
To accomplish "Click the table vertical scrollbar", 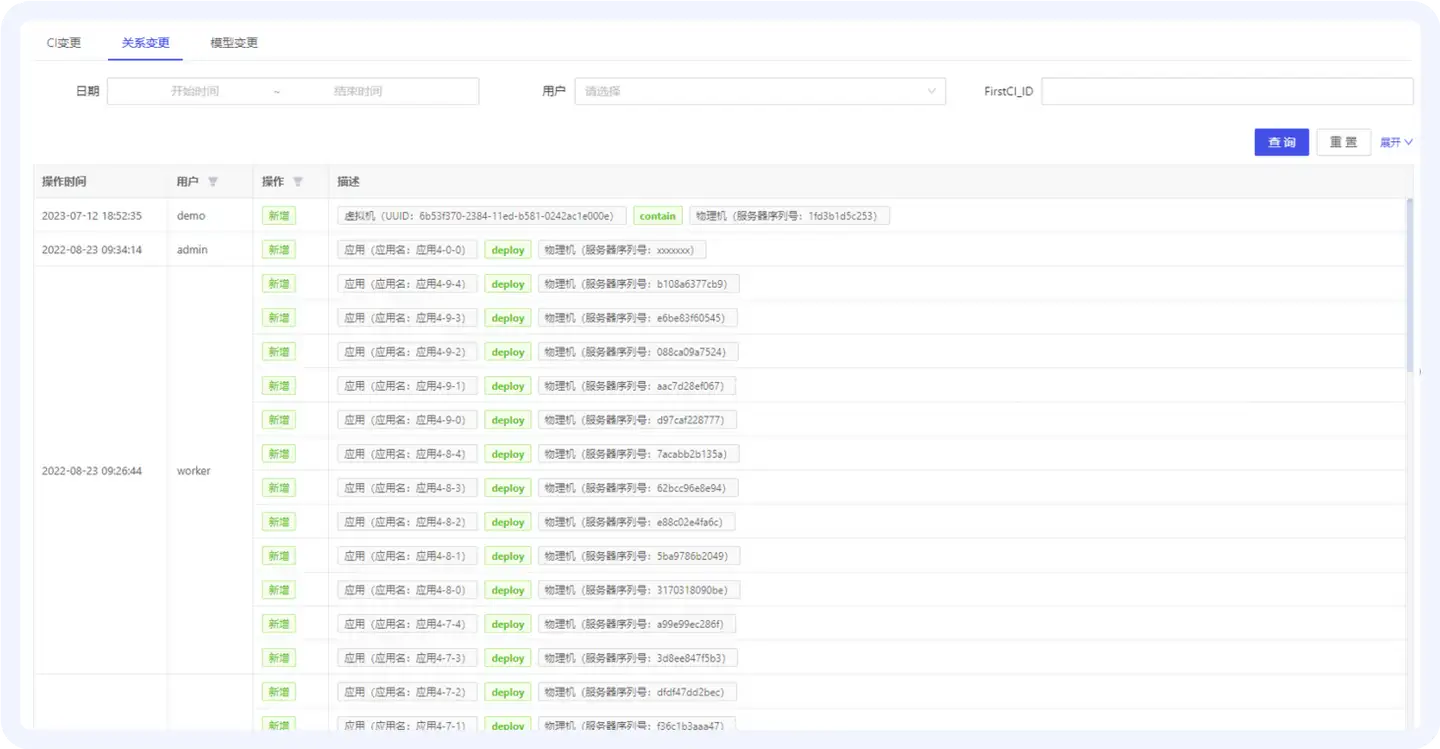I will (x=1410, y=285).
